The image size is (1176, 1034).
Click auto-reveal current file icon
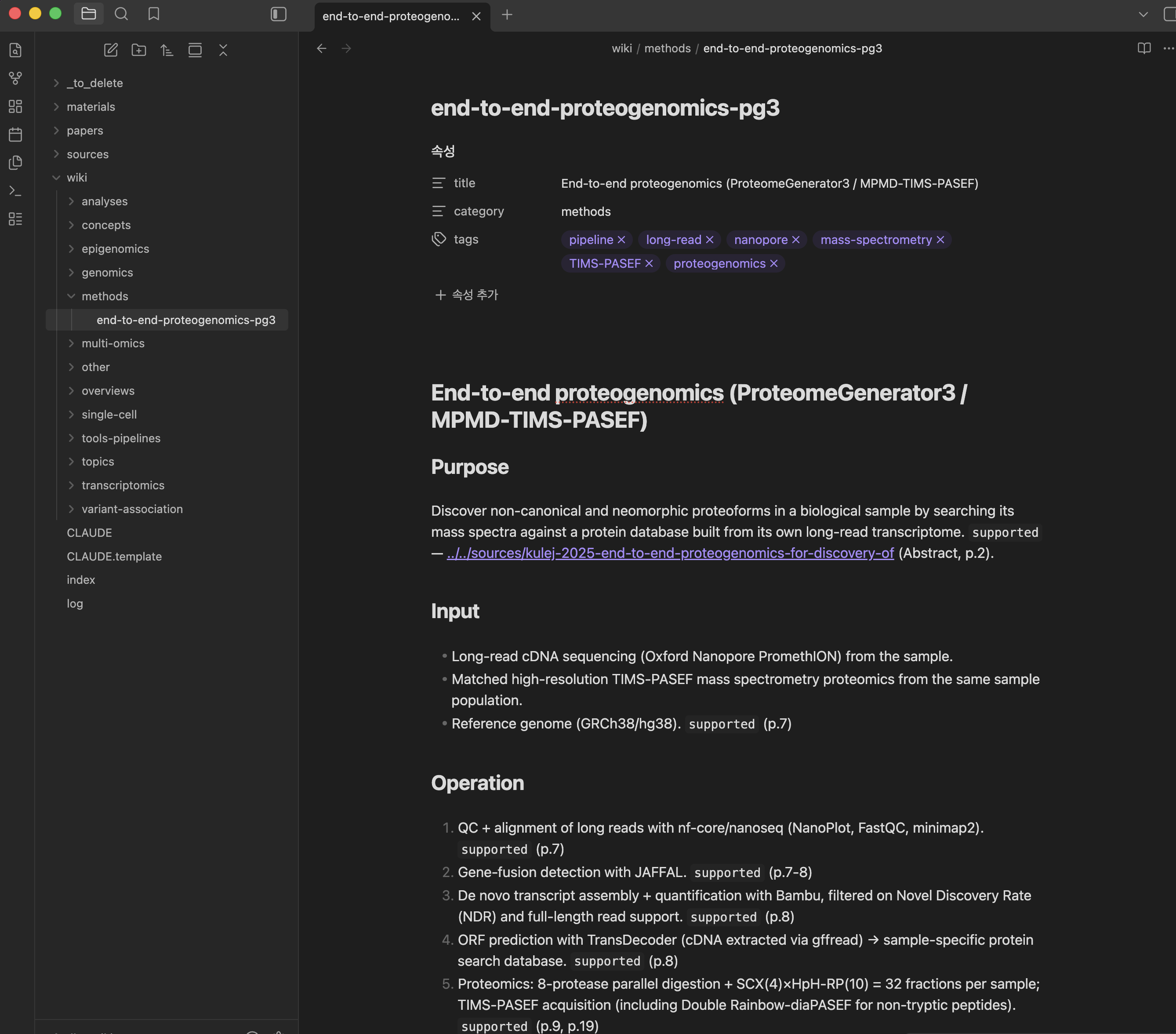point(195,50)
